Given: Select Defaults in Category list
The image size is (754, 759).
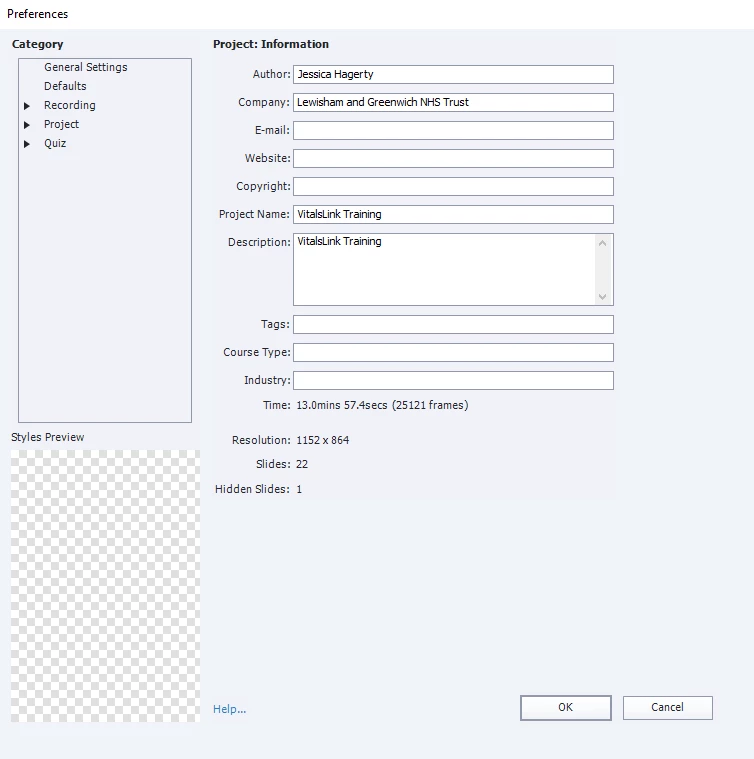Looking at the screenshot, I should coord(65,86).
